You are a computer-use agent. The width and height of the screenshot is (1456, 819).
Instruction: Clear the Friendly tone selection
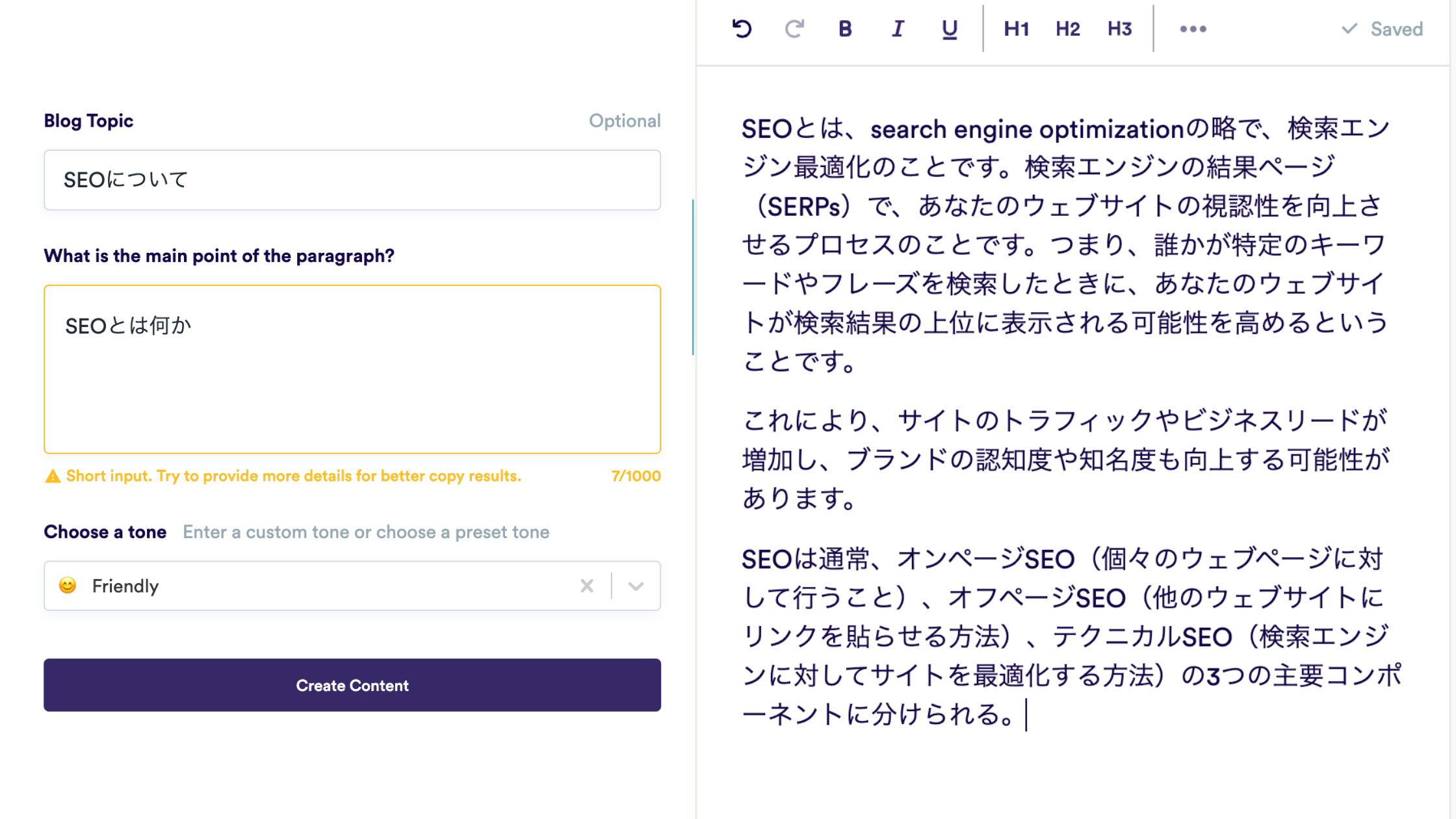click(587, 586)
